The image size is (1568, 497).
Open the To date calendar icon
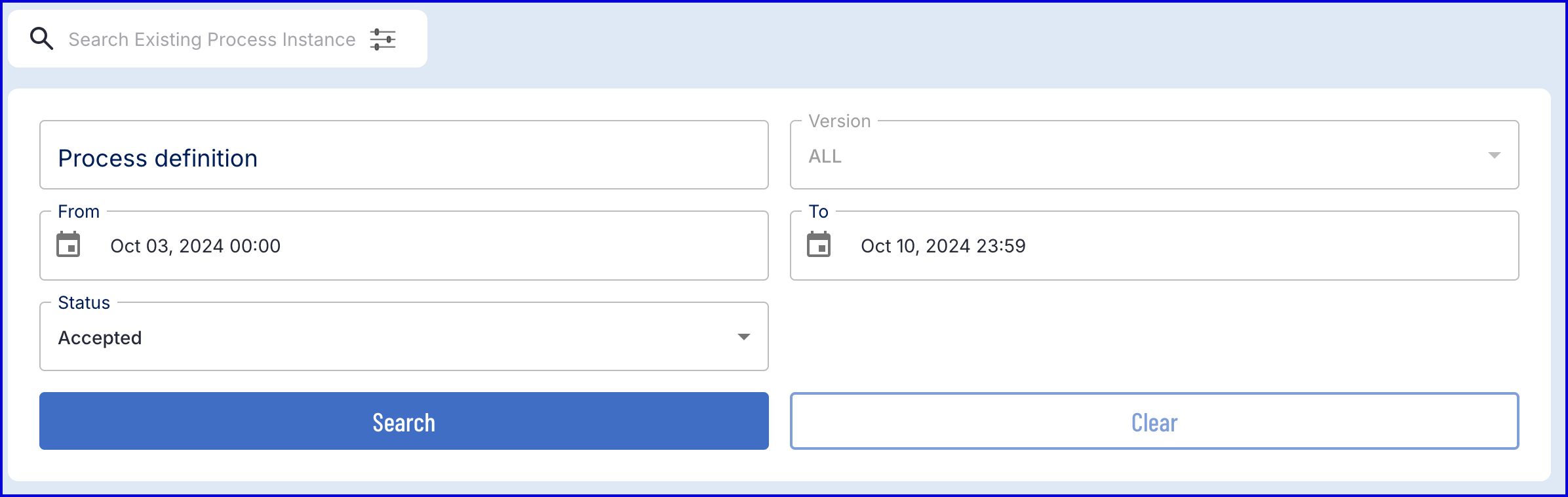point(819,245)
